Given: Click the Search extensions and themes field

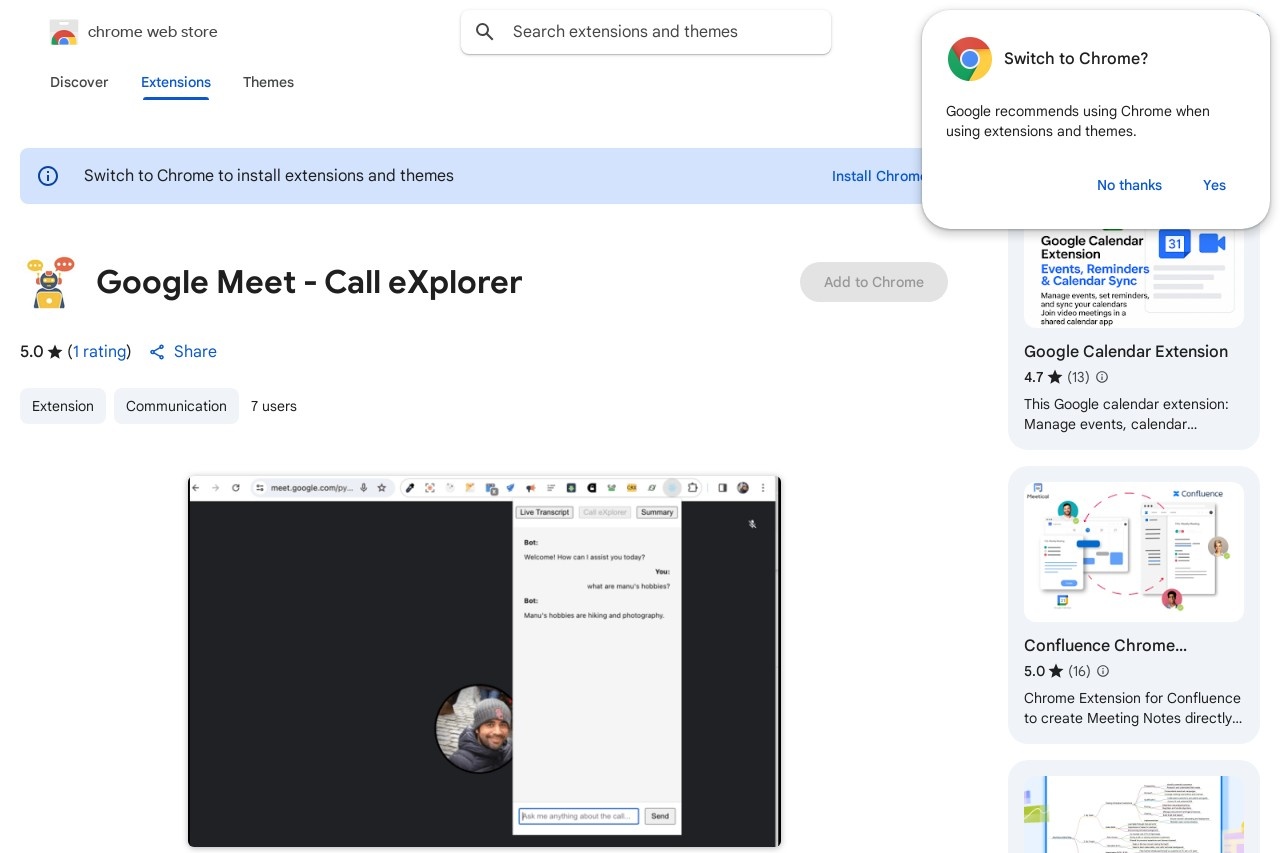Looking at the screenshot, I should click(646, 32).
